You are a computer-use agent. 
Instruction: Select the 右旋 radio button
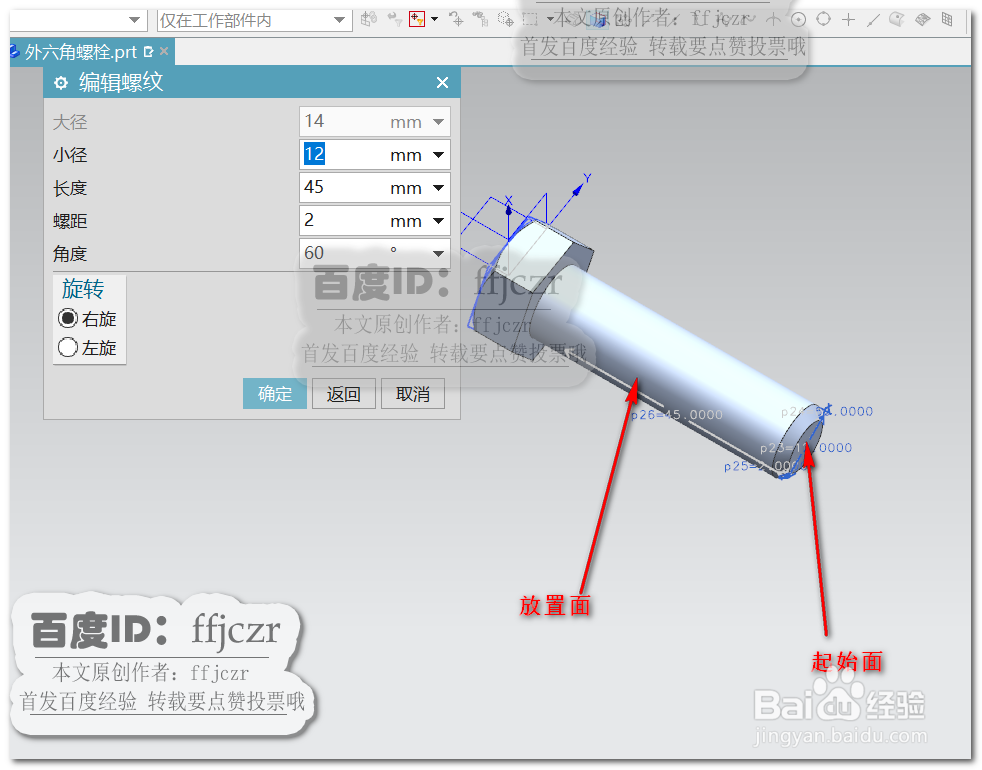pyautogui.click(x=68, y=319)
